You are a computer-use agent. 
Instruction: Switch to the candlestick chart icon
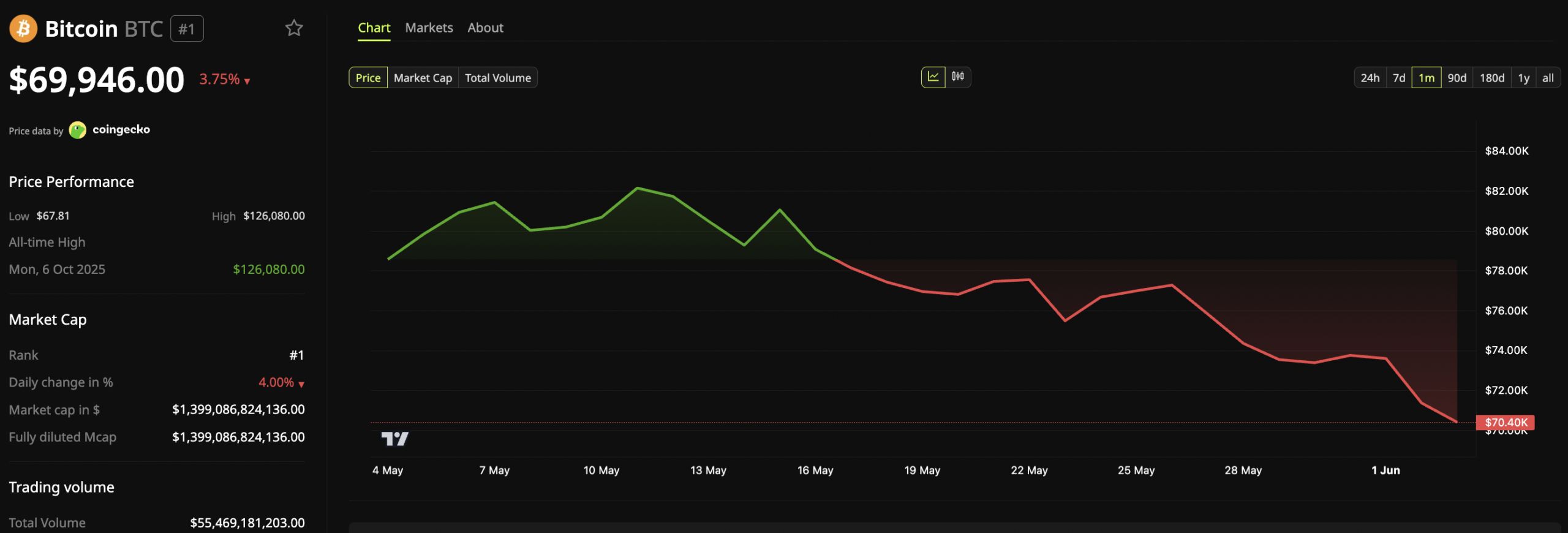(958, 77)
